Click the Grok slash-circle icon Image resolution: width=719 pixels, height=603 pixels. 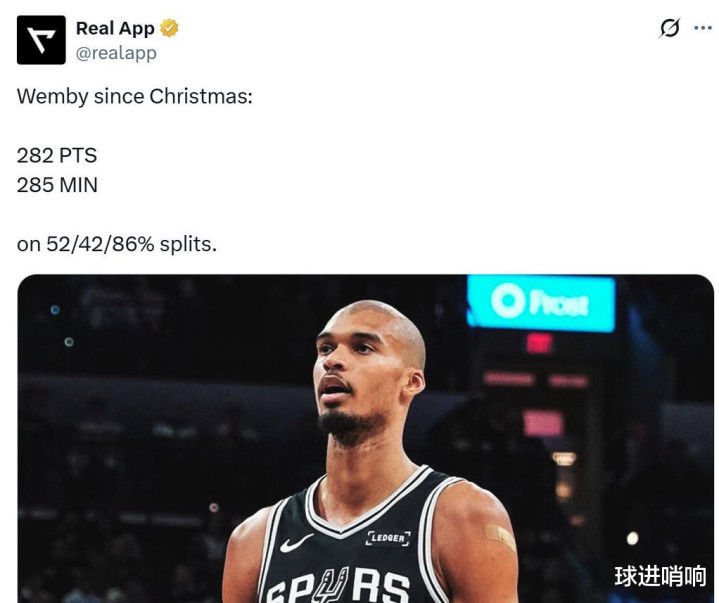pos(669,28)
